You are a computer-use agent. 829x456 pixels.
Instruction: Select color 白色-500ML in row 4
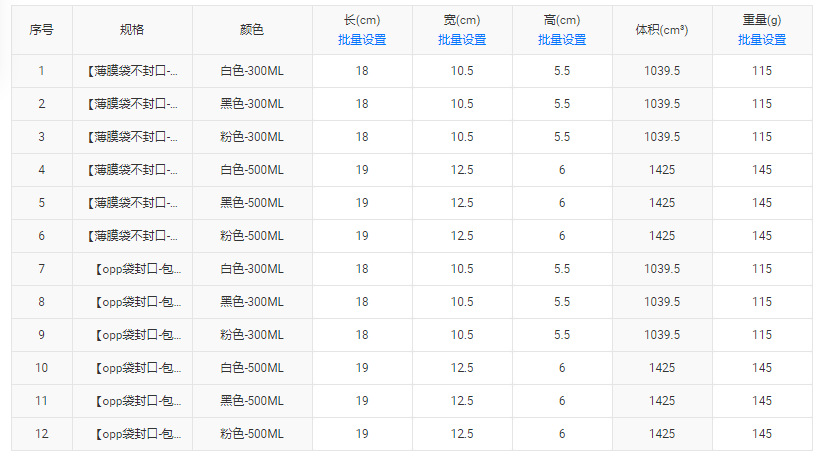[252, 170]
